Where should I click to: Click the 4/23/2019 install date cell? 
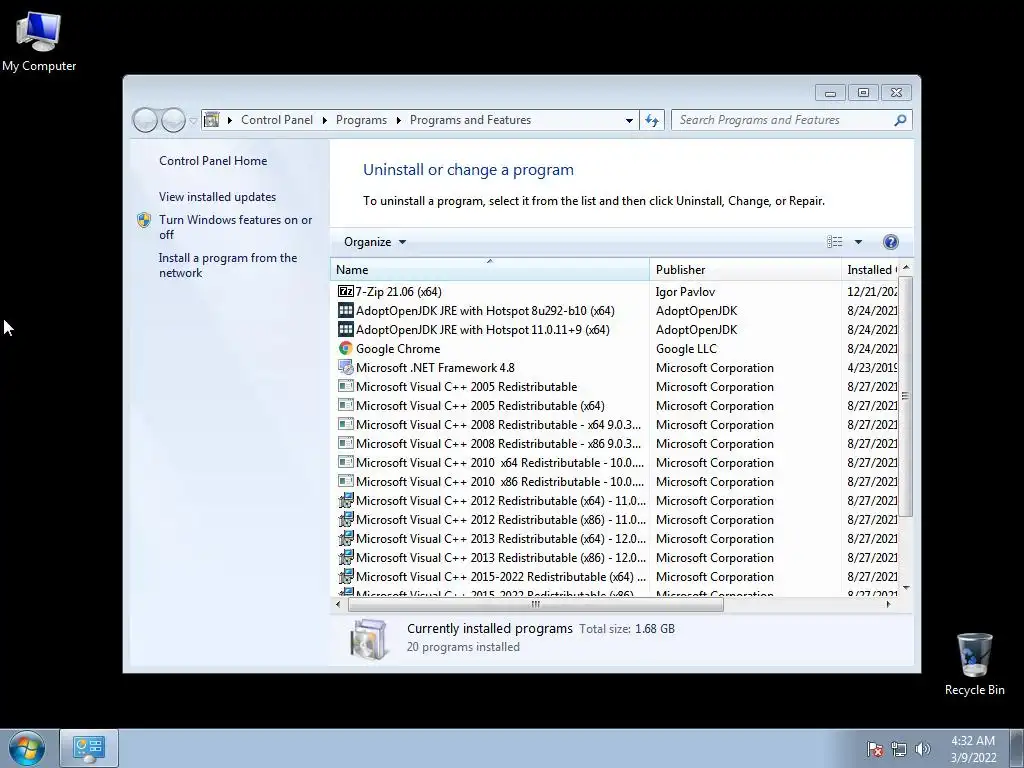872,368
